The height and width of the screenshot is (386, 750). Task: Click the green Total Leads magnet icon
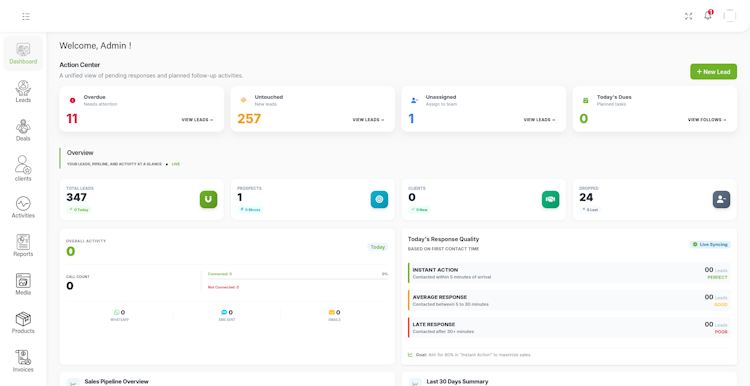click(x=209, y=199)
